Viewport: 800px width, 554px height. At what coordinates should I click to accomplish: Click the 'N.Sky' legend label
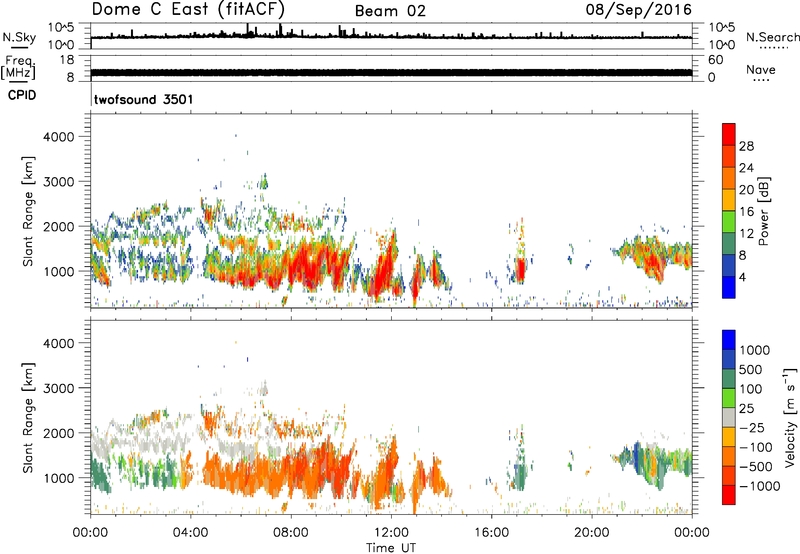coord(19,37)
